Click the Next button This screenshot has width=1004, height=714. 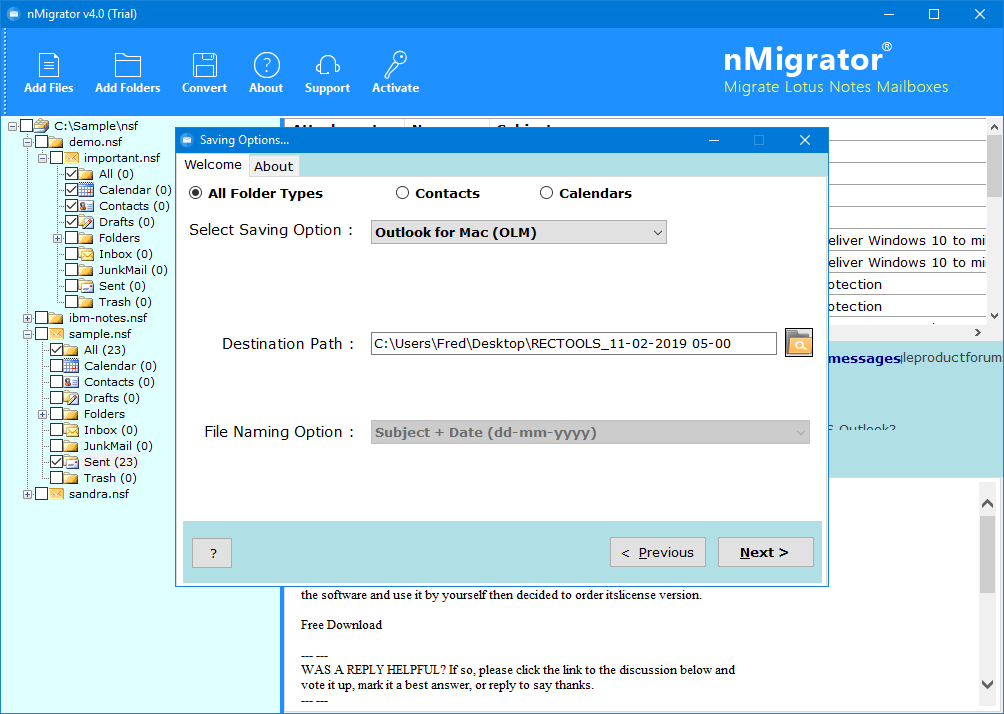click(x=765, y=552)
